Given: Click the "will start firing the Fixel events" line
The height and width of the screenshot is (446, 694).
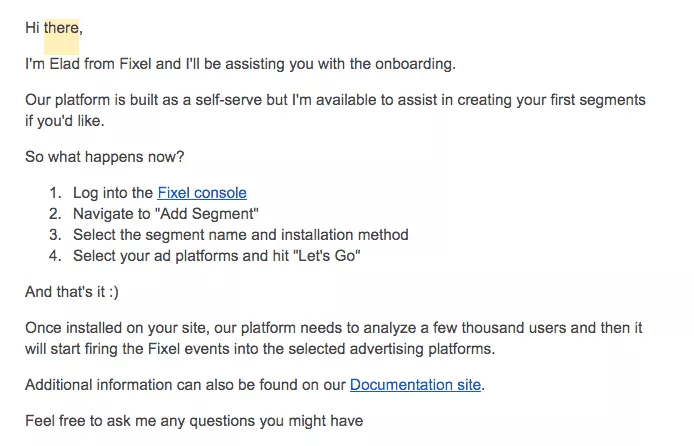Looking at the screenshot, I should pos(260,349).
